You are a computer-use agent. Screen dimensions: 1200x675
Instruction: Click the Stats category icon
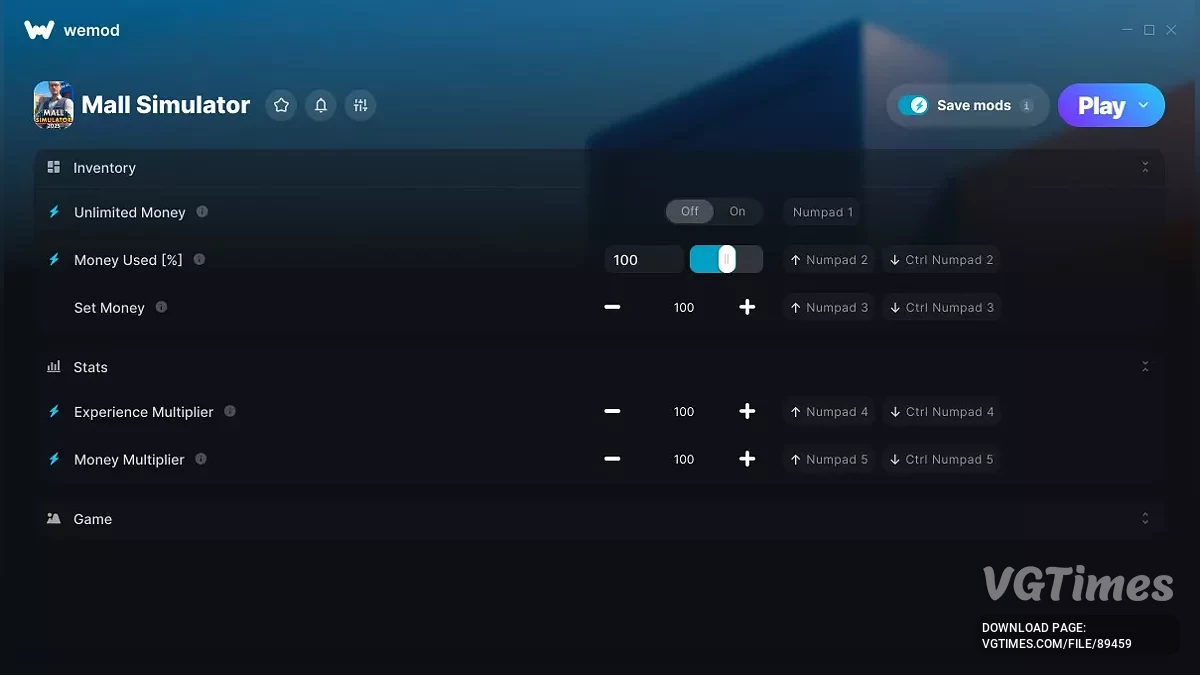coord(54,367)
